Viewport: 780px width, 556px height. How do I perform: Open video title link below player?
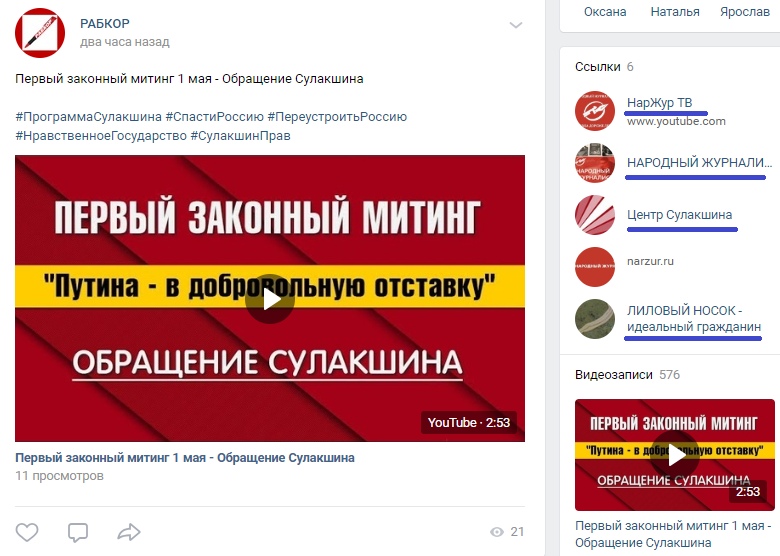(185, 458)
